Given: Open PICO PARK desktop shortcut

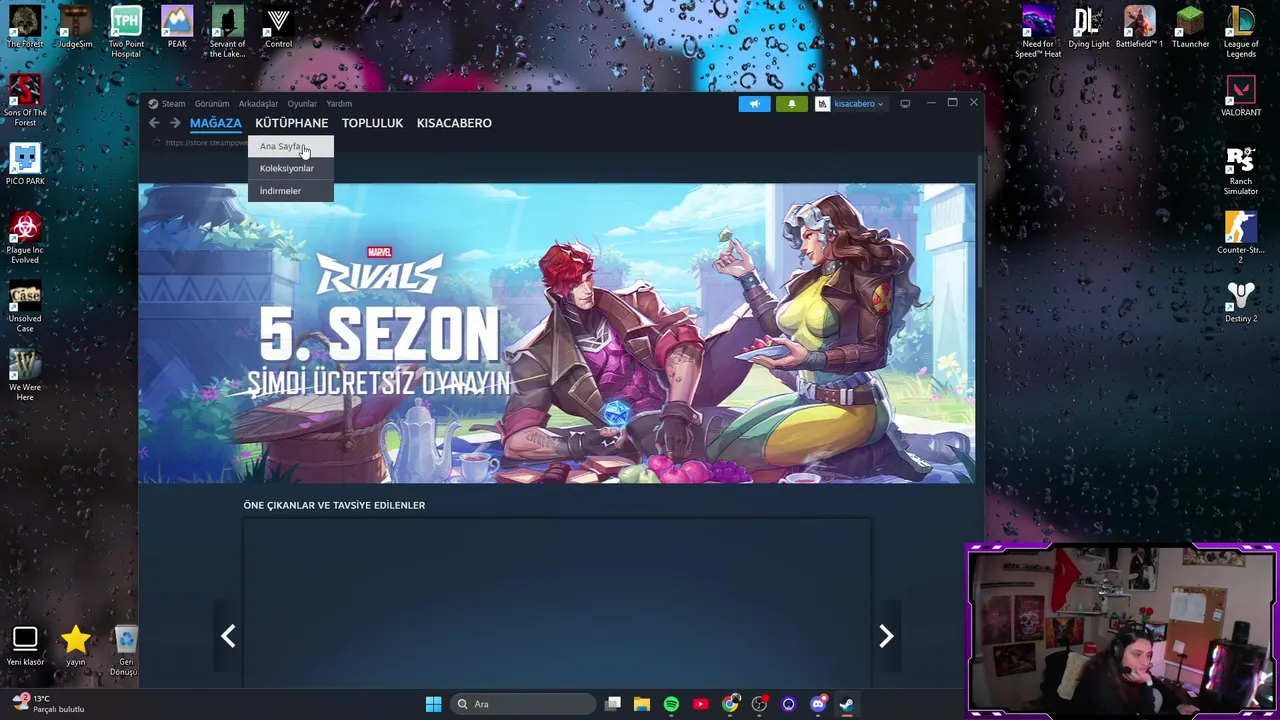Looking at the screenshot, I should click(x=25, y=164).
